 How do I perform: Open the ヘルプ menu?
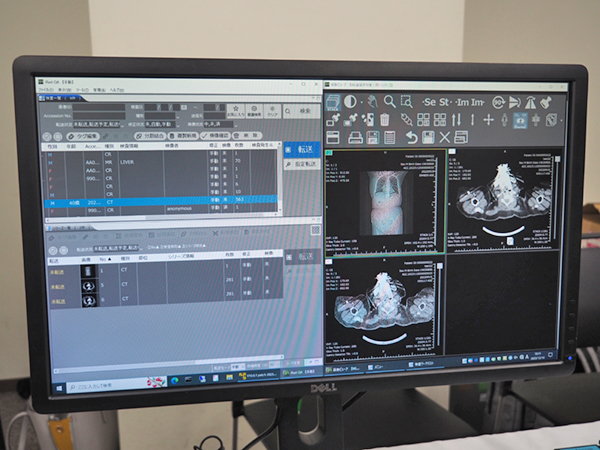coord(117,88)
